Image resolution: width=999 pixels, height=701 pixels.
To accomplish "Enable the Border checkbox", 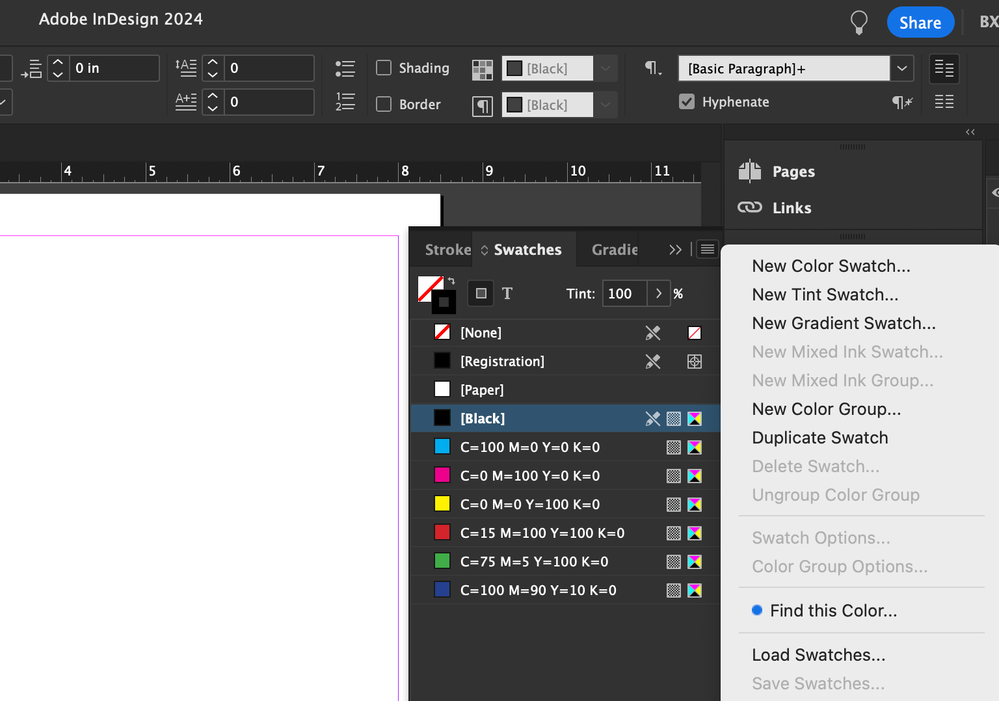I will (384, 104).
